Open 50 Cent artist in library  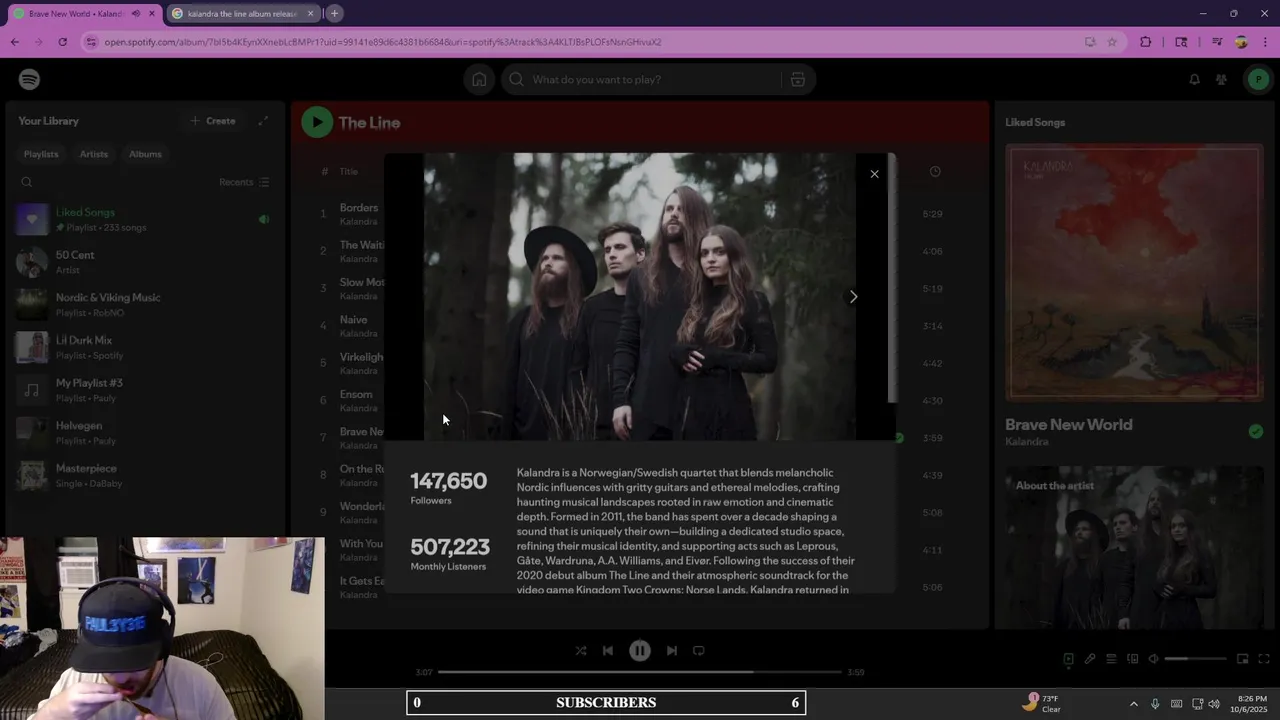click(x=143, y=262)
